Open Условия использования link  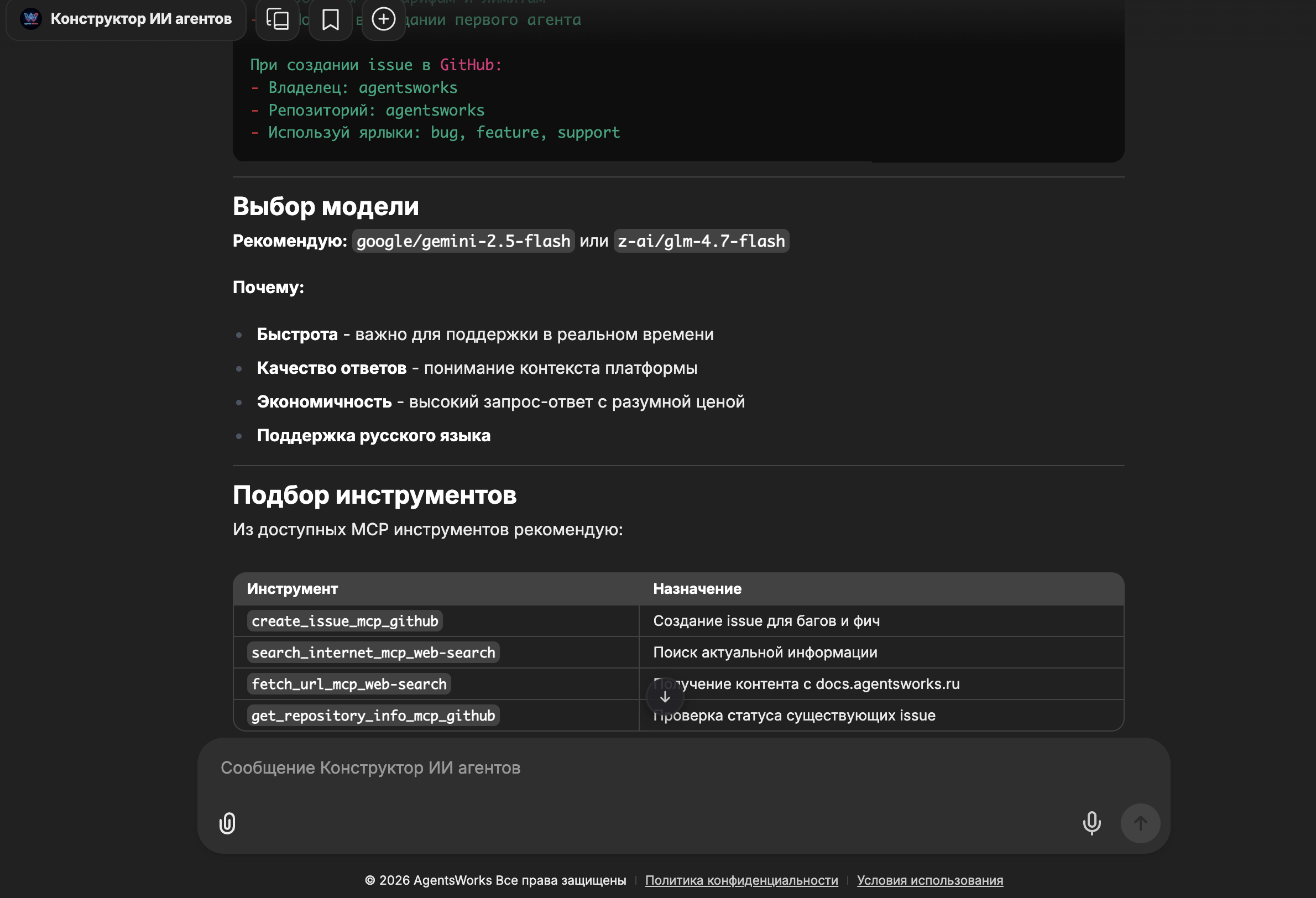[x=930, y=880]
